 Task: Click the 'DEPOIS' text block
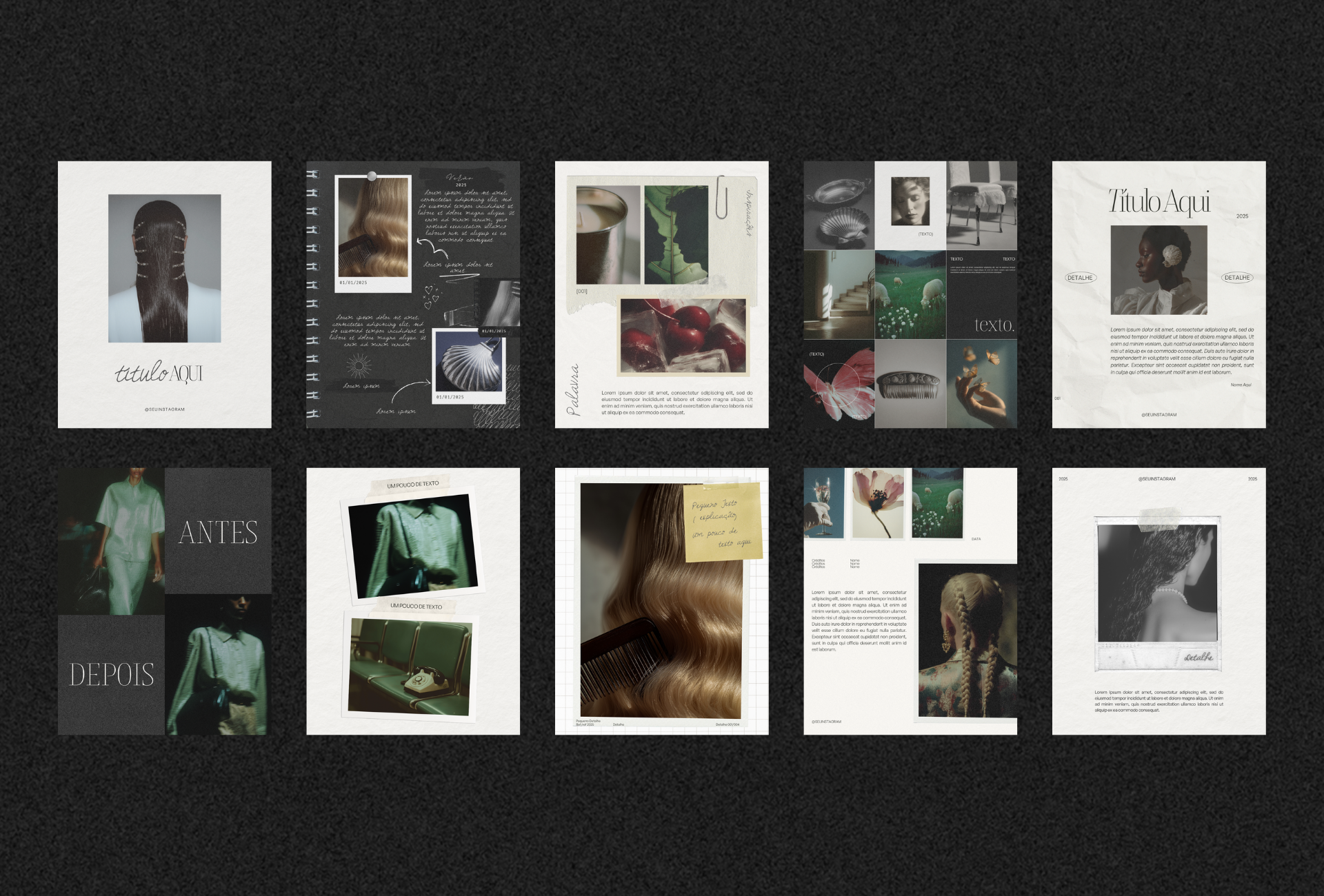(x=111, y=674)
